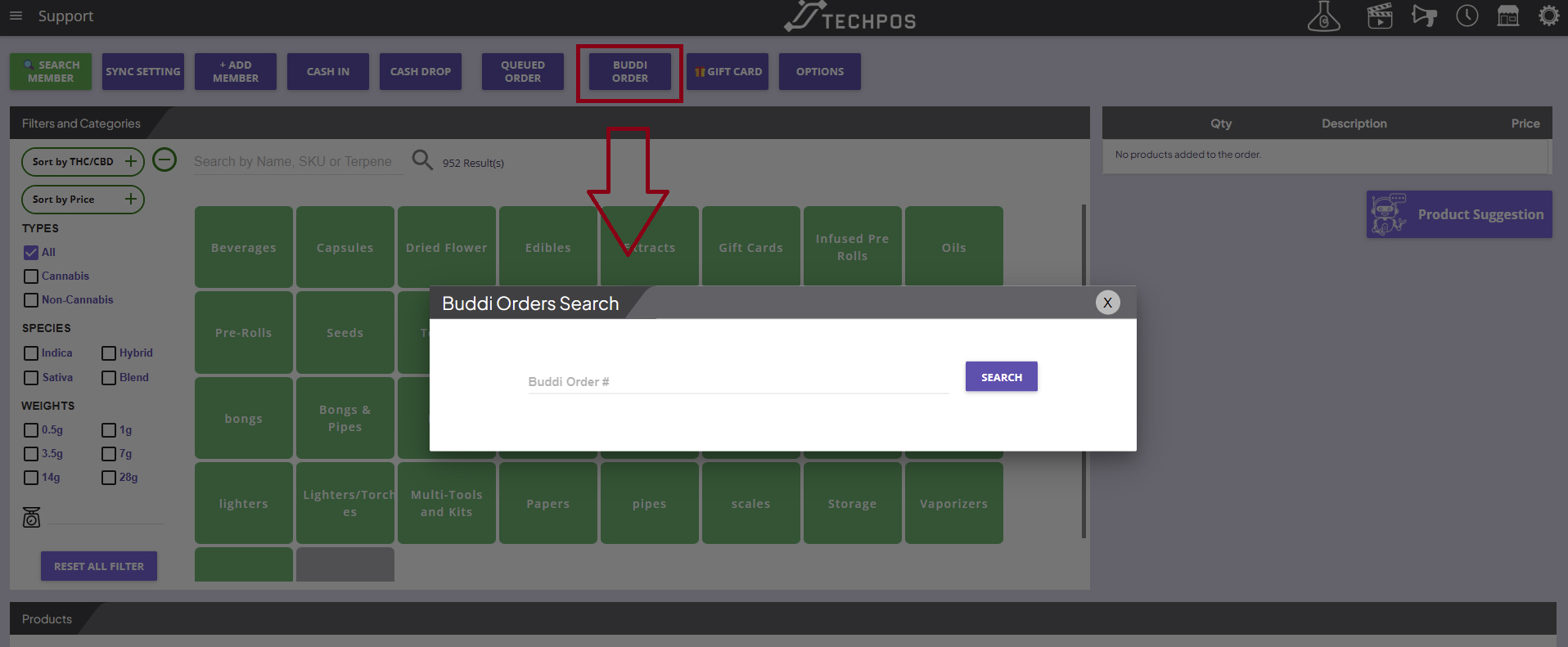The image size is (1568, 647).
Task: Click Reset All Filter button
Action: point(99,566)
